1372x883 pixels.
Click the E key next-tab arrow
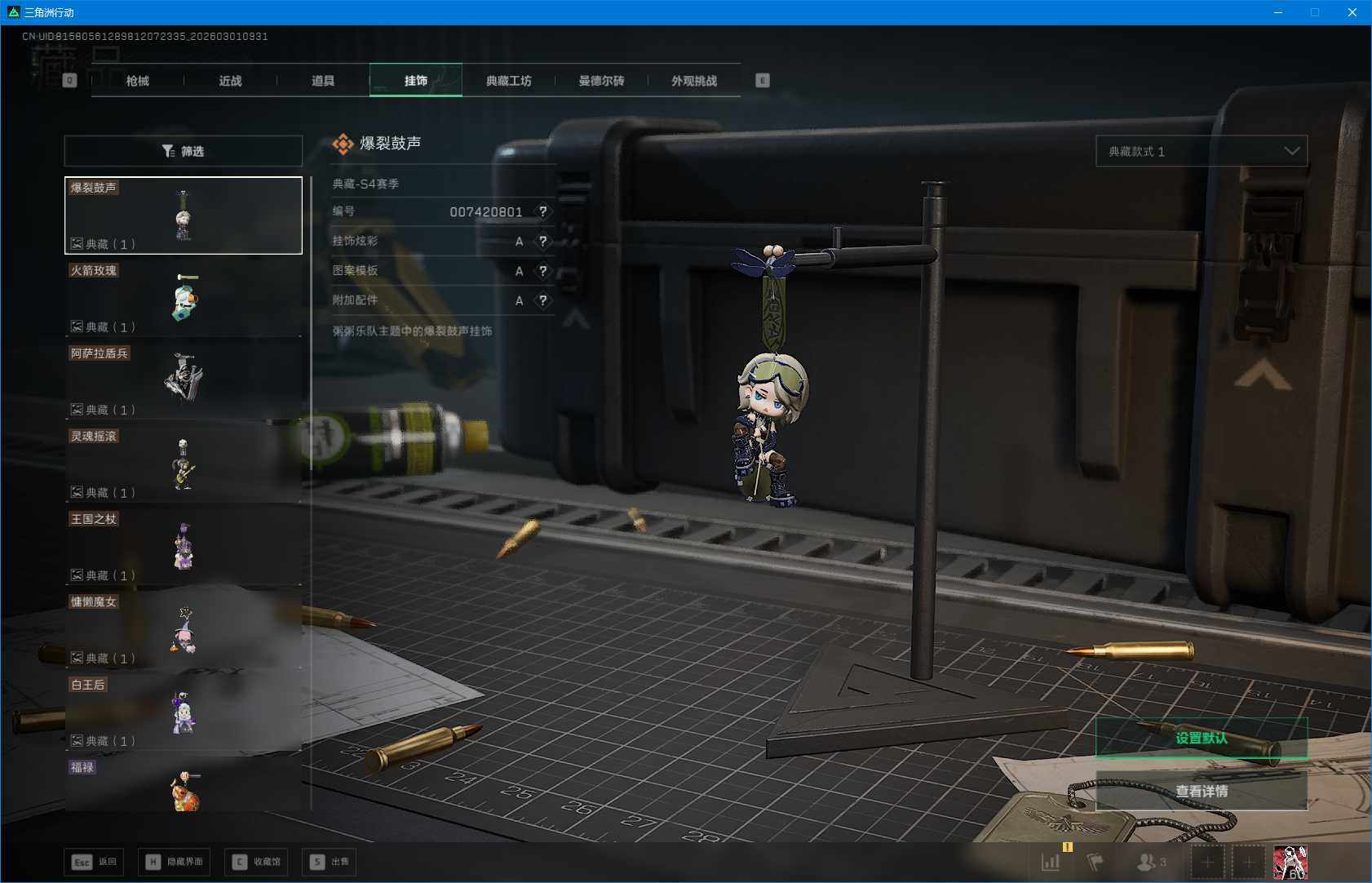762,80
